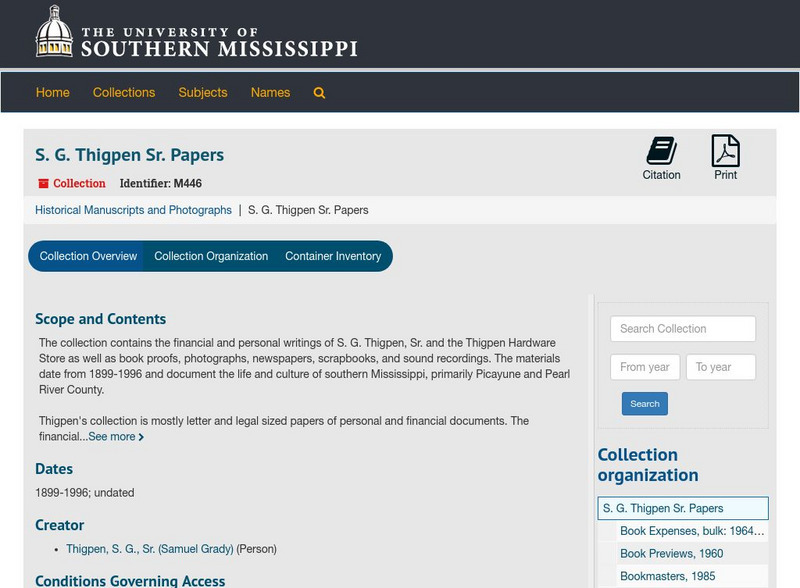Click the red Collection archive box icon
This screenshot has height=588, width=800.
[43, 183]
